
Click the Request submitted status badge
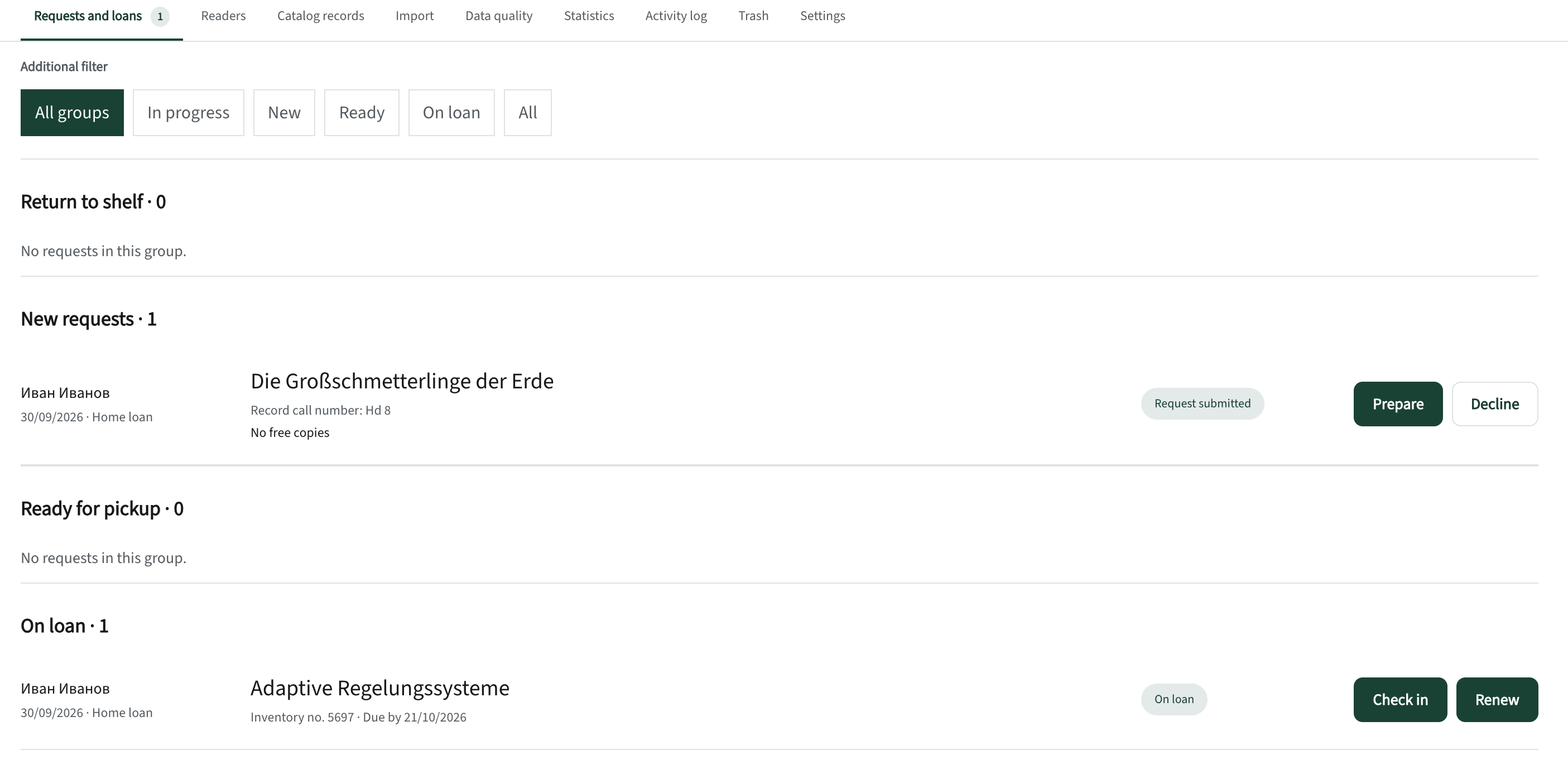[x=1202, y=403]
